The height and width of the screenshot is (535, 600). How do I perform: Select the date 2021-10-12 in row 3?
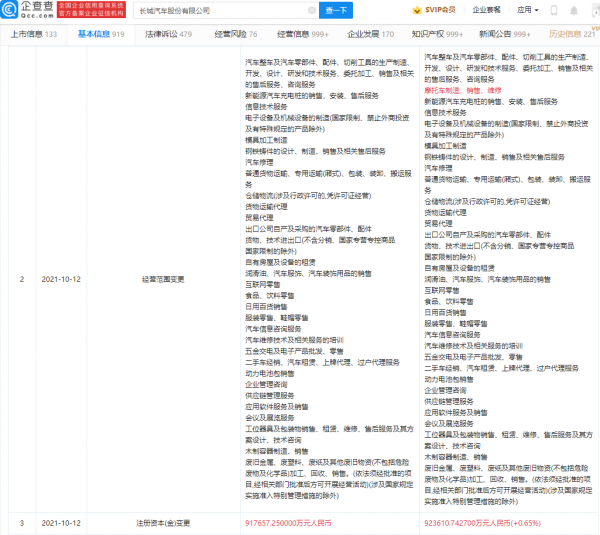(61, 523)
